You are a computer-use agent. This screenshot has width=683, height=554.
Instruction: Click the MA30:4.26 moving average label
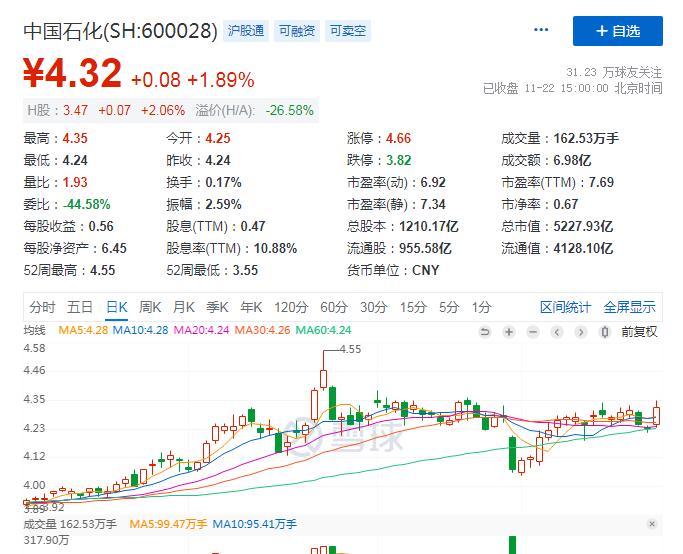(262, 330)
